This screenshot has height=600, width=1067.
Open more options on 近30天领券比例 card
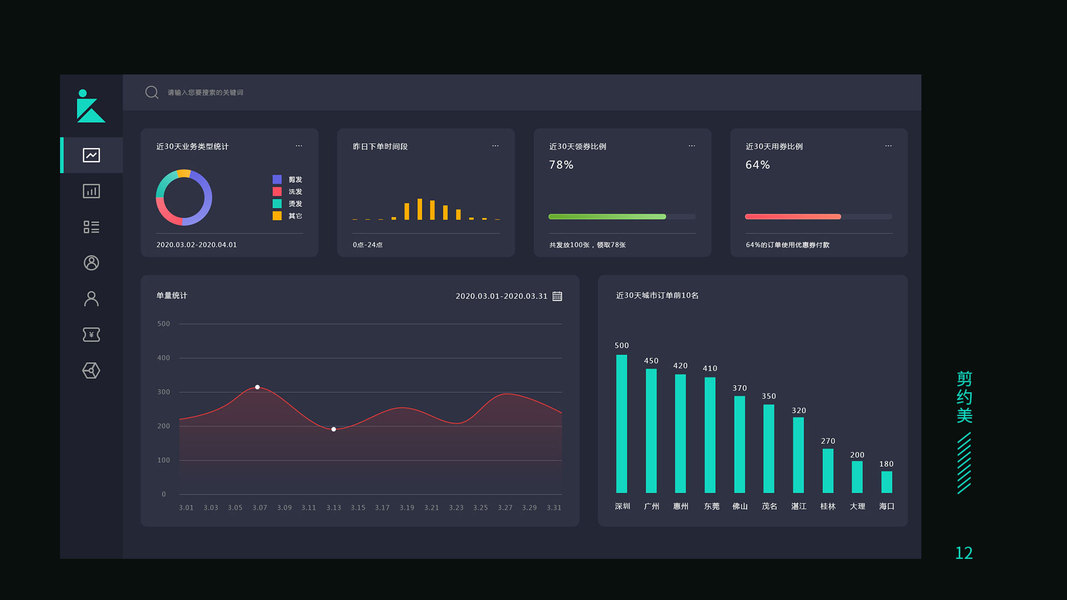pyautogui.click(x=691, y=146)
